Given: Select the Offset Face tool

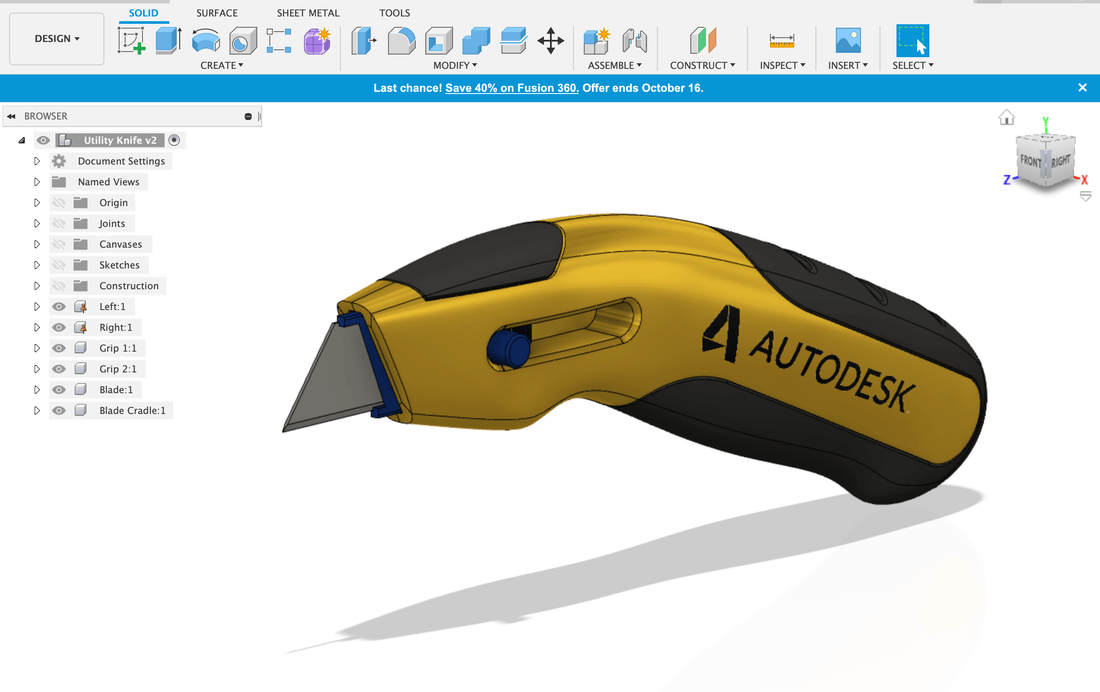Looking at the screenshot, I should pos(514,41).
